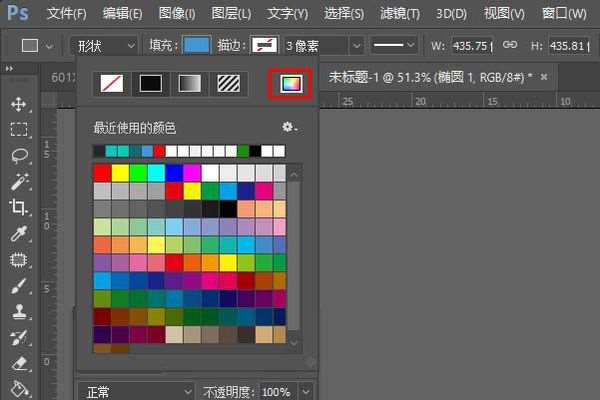Open the color picker rainbow icon
Screen dimensions: 600x400
coord(291,83)
